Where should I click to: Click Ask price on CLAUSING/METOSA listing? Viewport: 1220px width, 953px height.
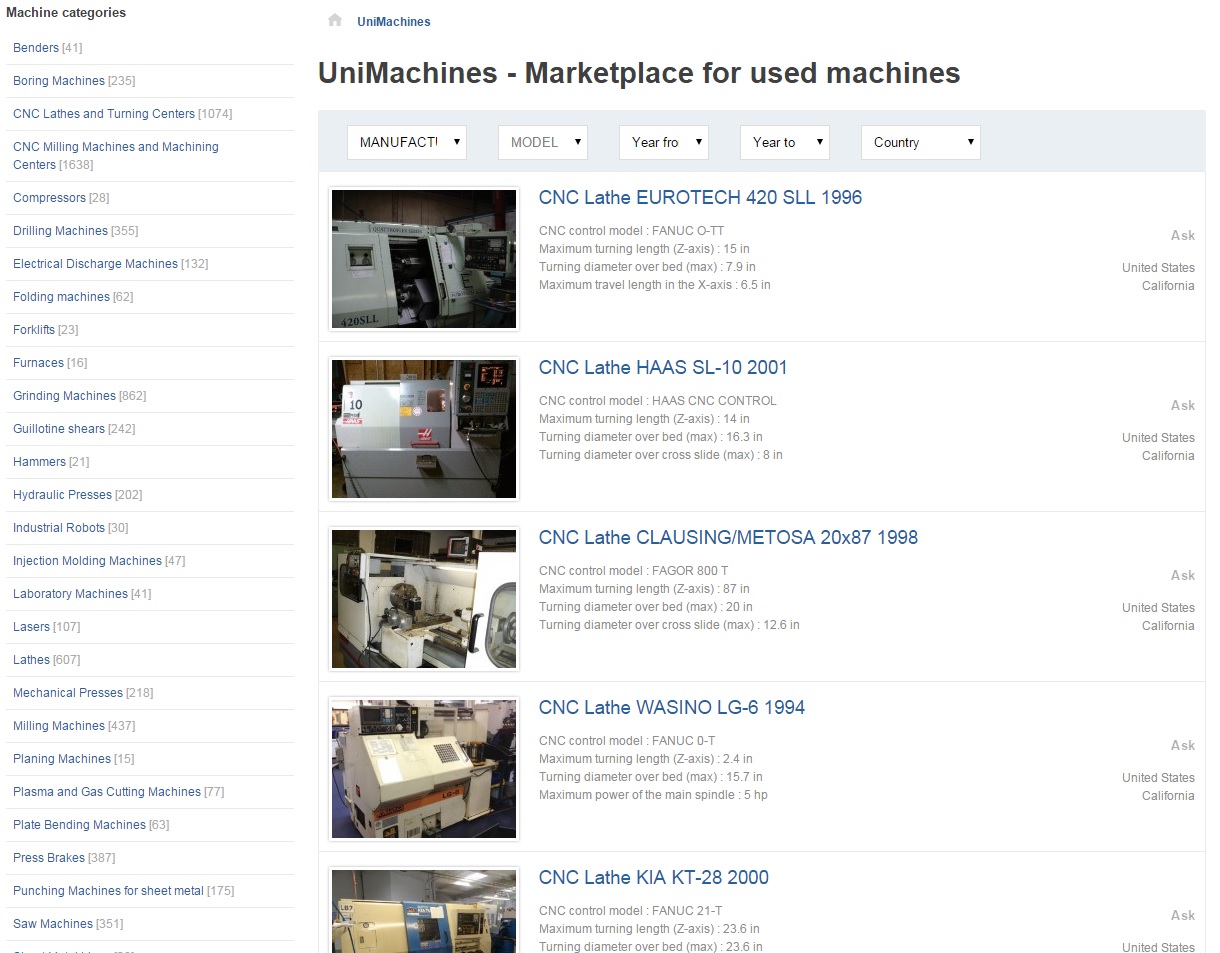[x=1183, y=575]
